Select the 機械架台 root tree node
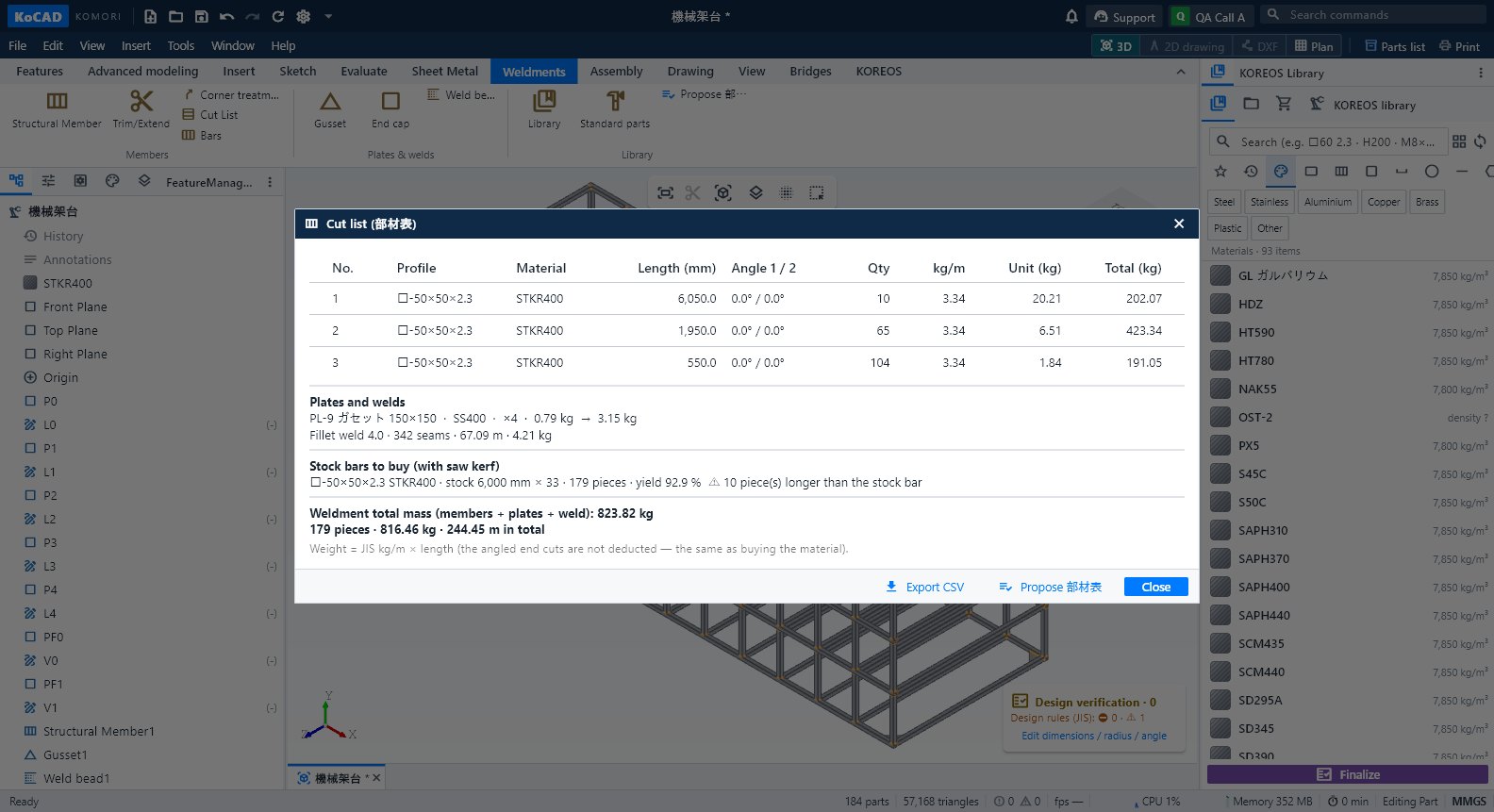This screenshot has width=1494, height=812. [53, 211]
